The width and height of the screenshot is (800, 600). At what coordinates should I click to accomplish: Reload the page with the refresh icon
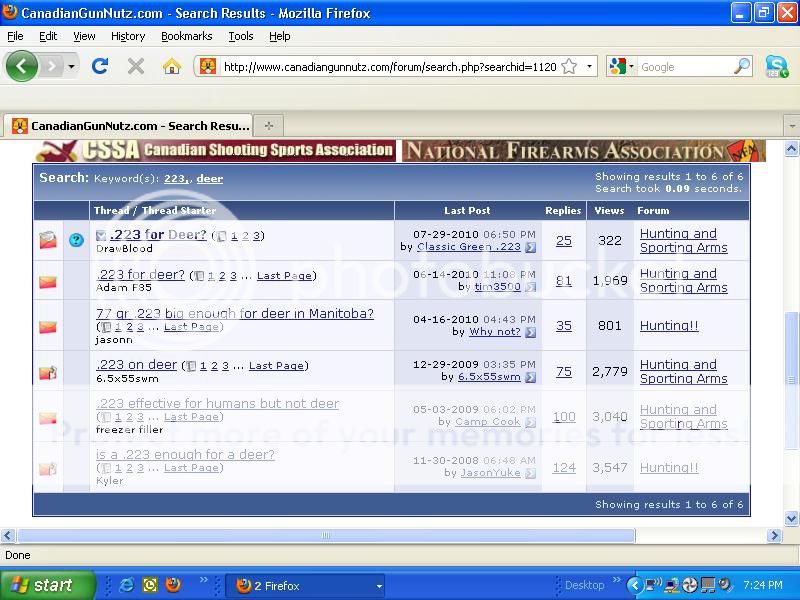99,66
